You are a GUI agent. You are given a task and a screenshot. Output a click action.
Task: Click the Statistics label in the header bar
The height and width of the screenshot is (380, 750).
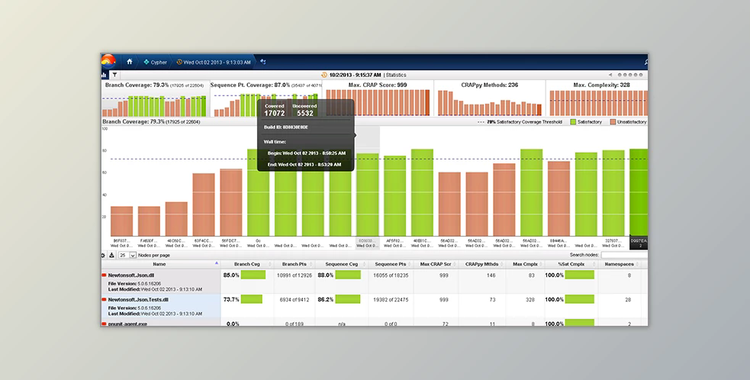(x=396, y=75)
